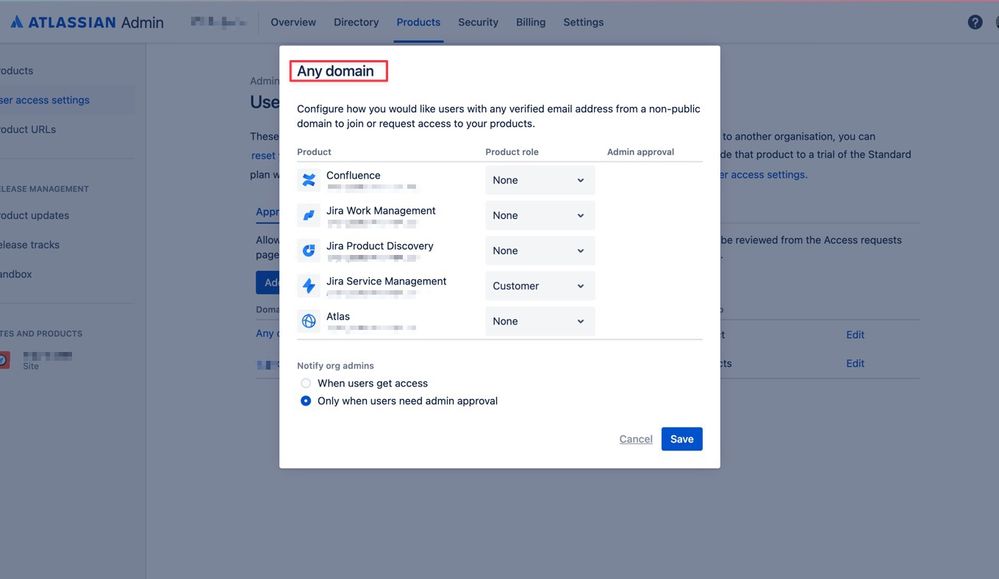Open Product updates in sidebar

tap(34, 215)
